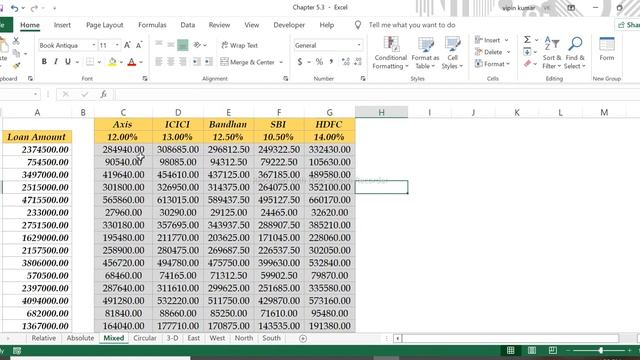Viewport: 640px width, 360px height.
Task: Apply Accounting currency dollar format
Action: 300,62
